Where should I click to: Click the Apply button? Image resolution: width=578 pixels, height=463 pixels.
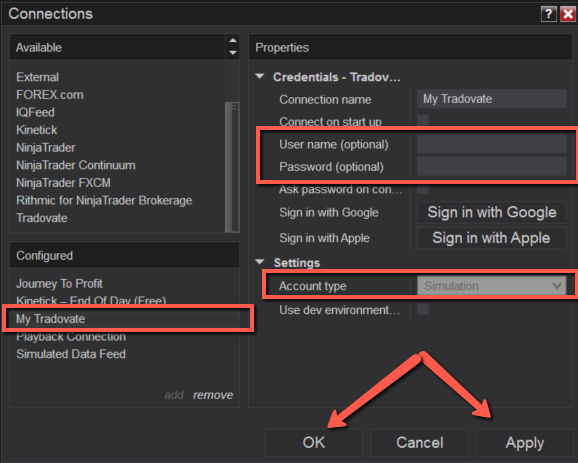pos(525,442)
